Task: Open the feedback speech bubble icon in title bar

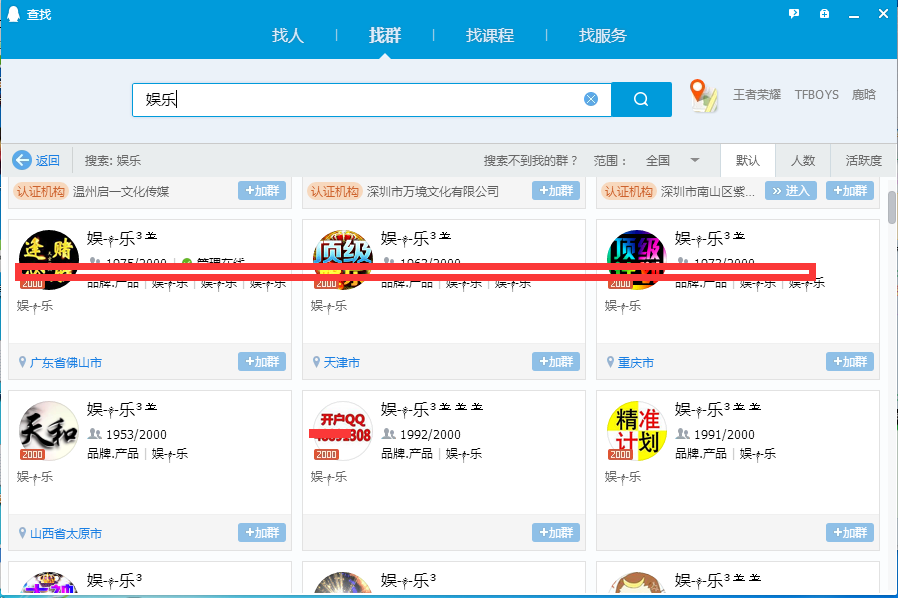Action: point(794,14)
